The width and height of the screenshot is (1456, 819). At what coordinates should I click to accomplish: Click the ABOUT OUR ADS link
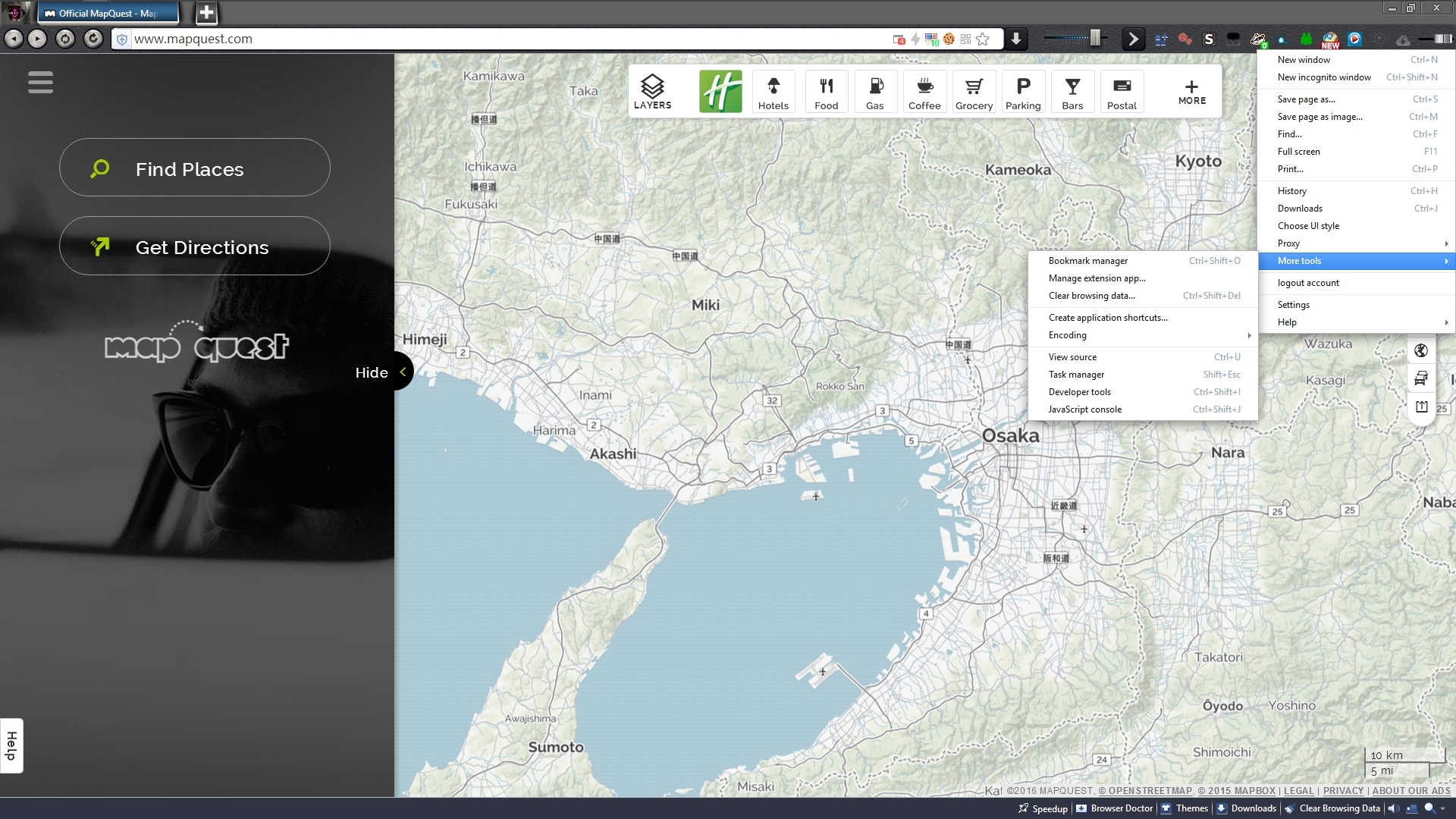tap(1411, 790)
